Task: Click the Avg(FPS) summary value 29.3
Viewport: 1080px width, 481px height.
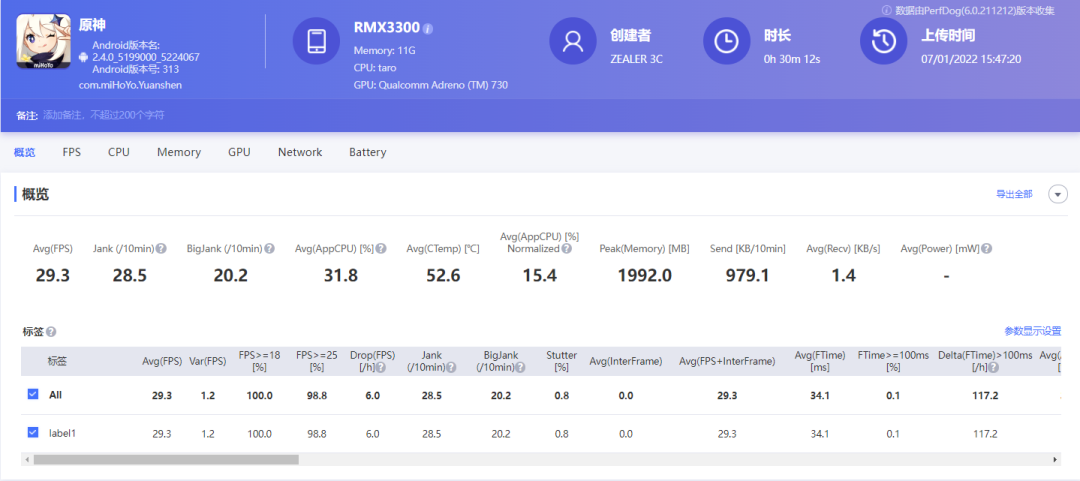Action: pos(53,276)
